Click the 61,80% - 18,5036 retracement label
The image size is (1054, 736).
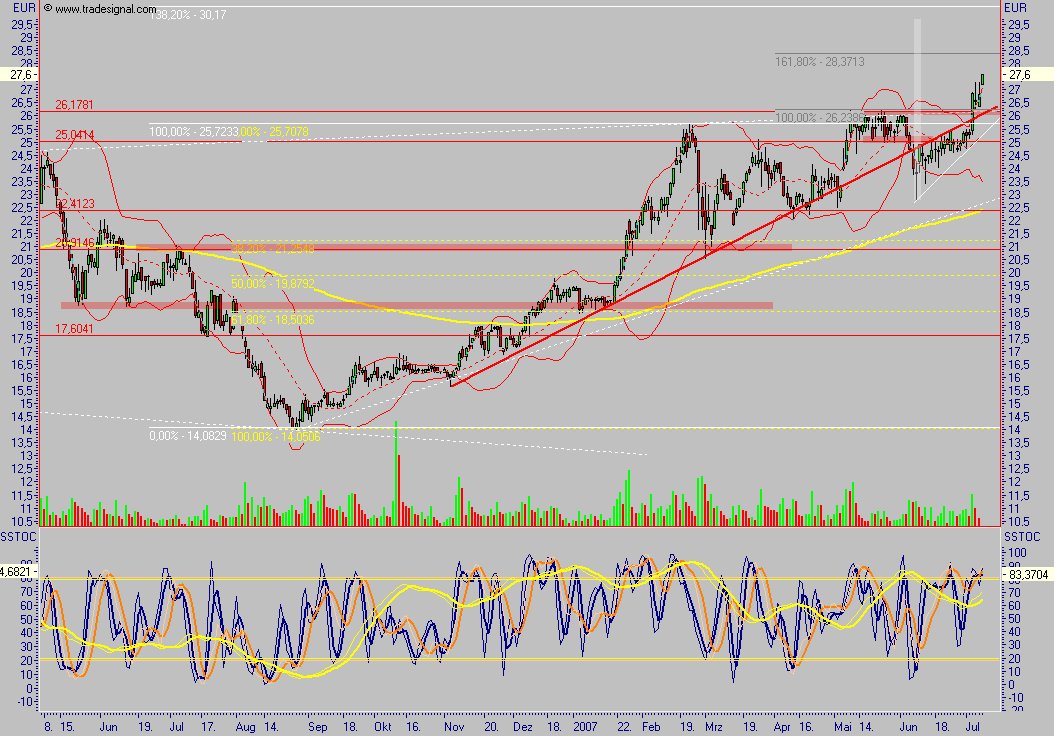pyautogui.click(x=273, y=319)
